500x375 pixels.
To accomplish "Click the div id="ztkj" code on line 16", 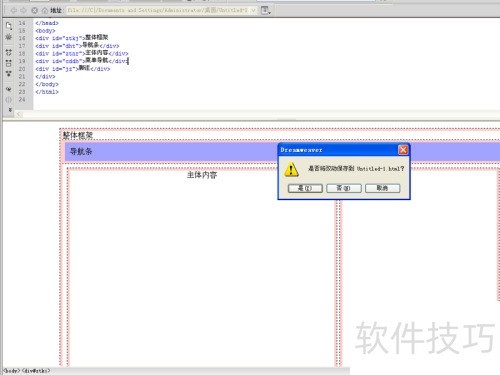I will 72,38.
